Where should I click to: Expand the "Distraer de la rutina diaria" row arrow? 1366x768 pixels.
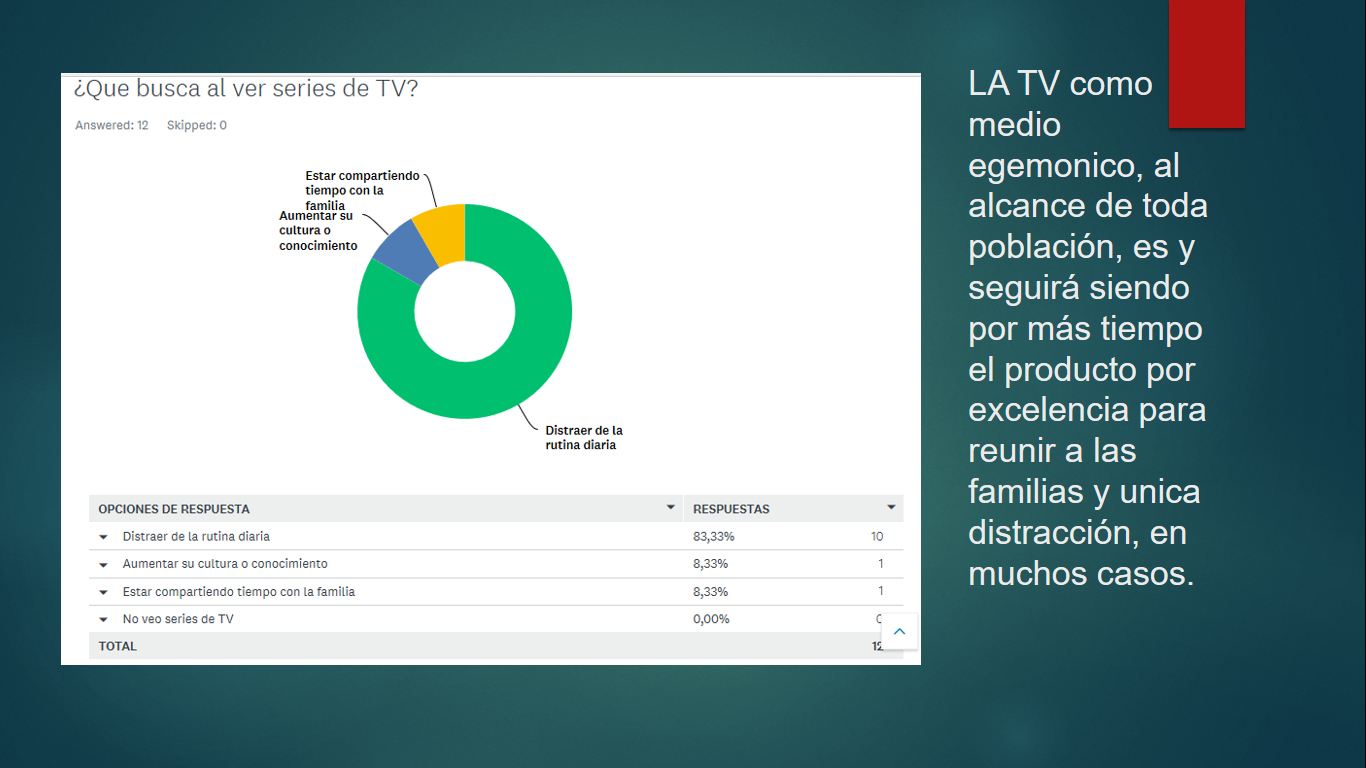pos(104,537)
